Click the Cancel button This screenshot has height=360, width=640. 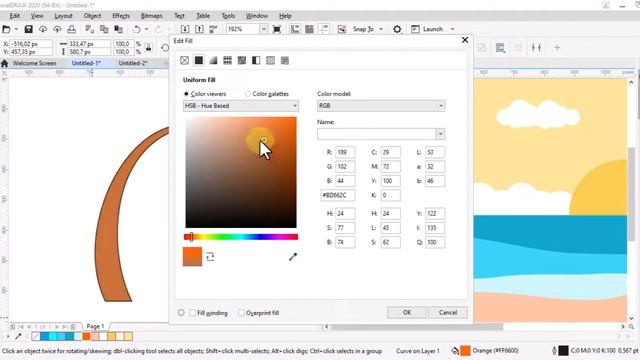click(448, 312)
